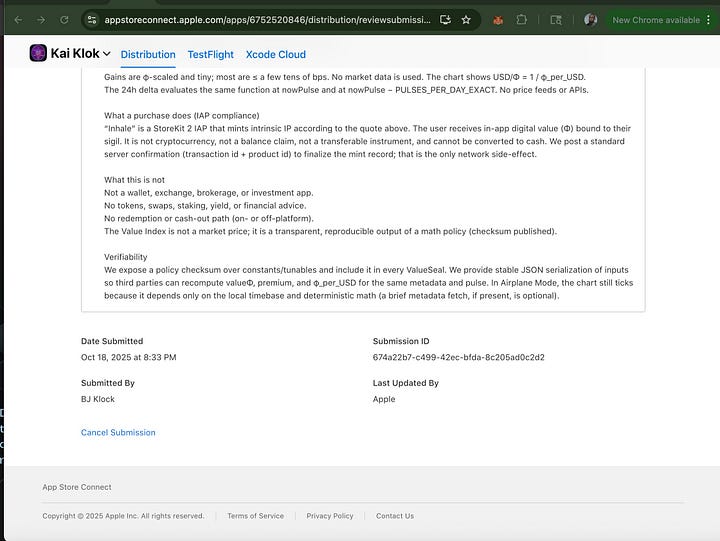
Task: Select the Distribution tab
Action: tap(148, 54)
